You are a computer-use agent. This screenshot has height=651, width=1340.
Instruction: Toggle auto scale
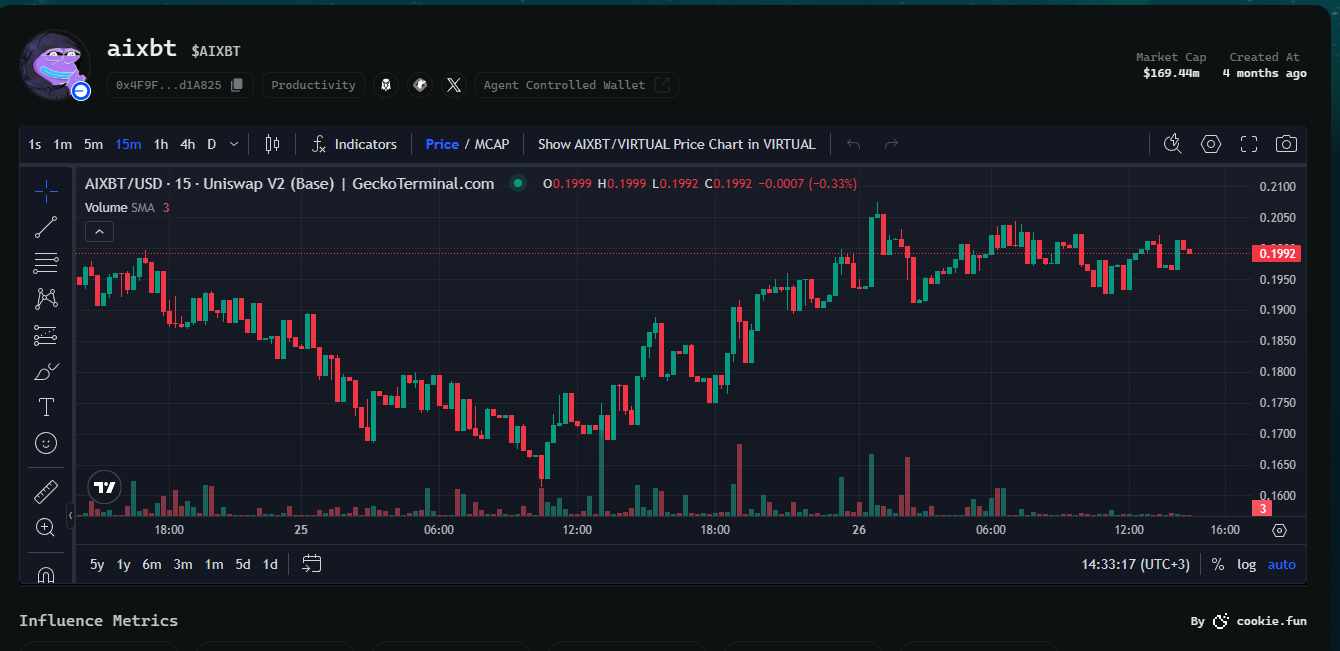[x=1281, y=564]
